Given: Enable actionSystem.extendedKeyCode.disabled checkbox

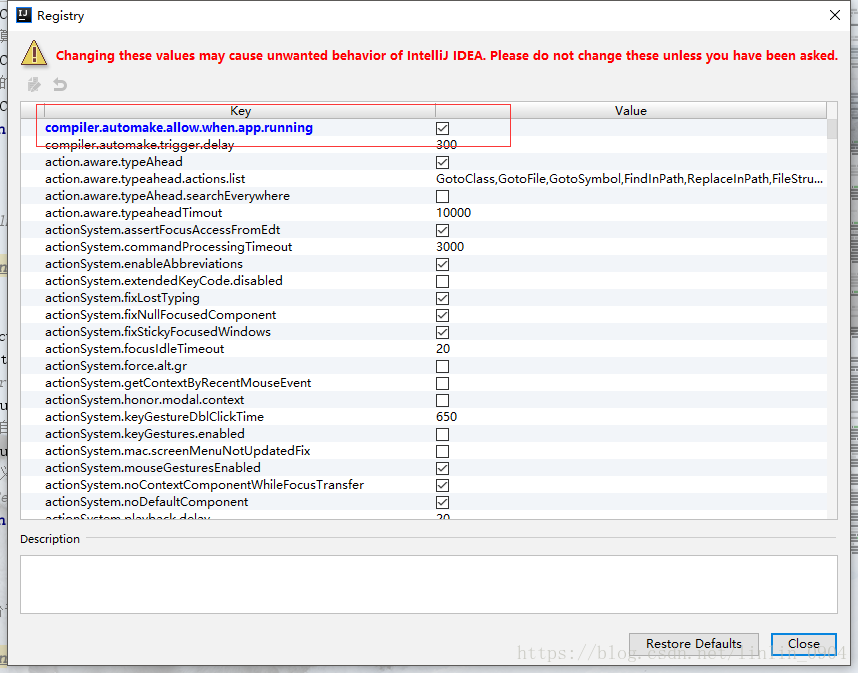Looking at the screenshot, I should tap(442, 281).
